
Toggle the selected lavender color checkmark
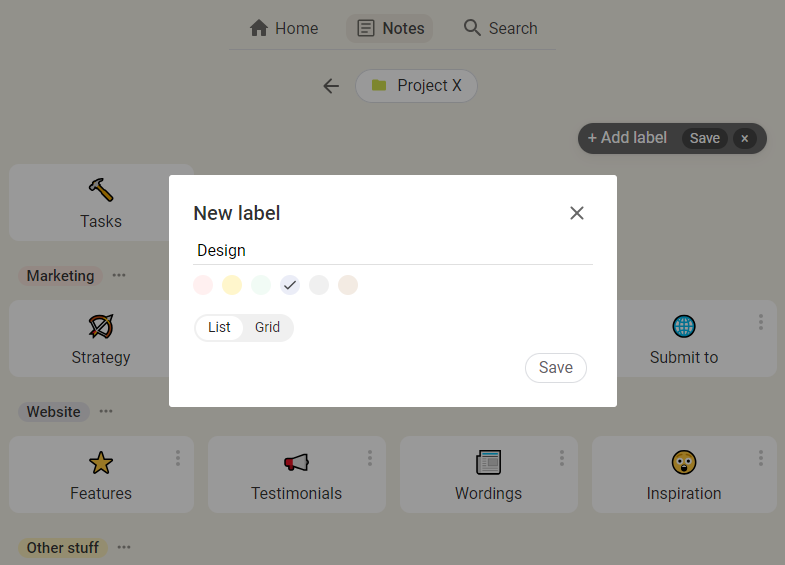[290, 285]
